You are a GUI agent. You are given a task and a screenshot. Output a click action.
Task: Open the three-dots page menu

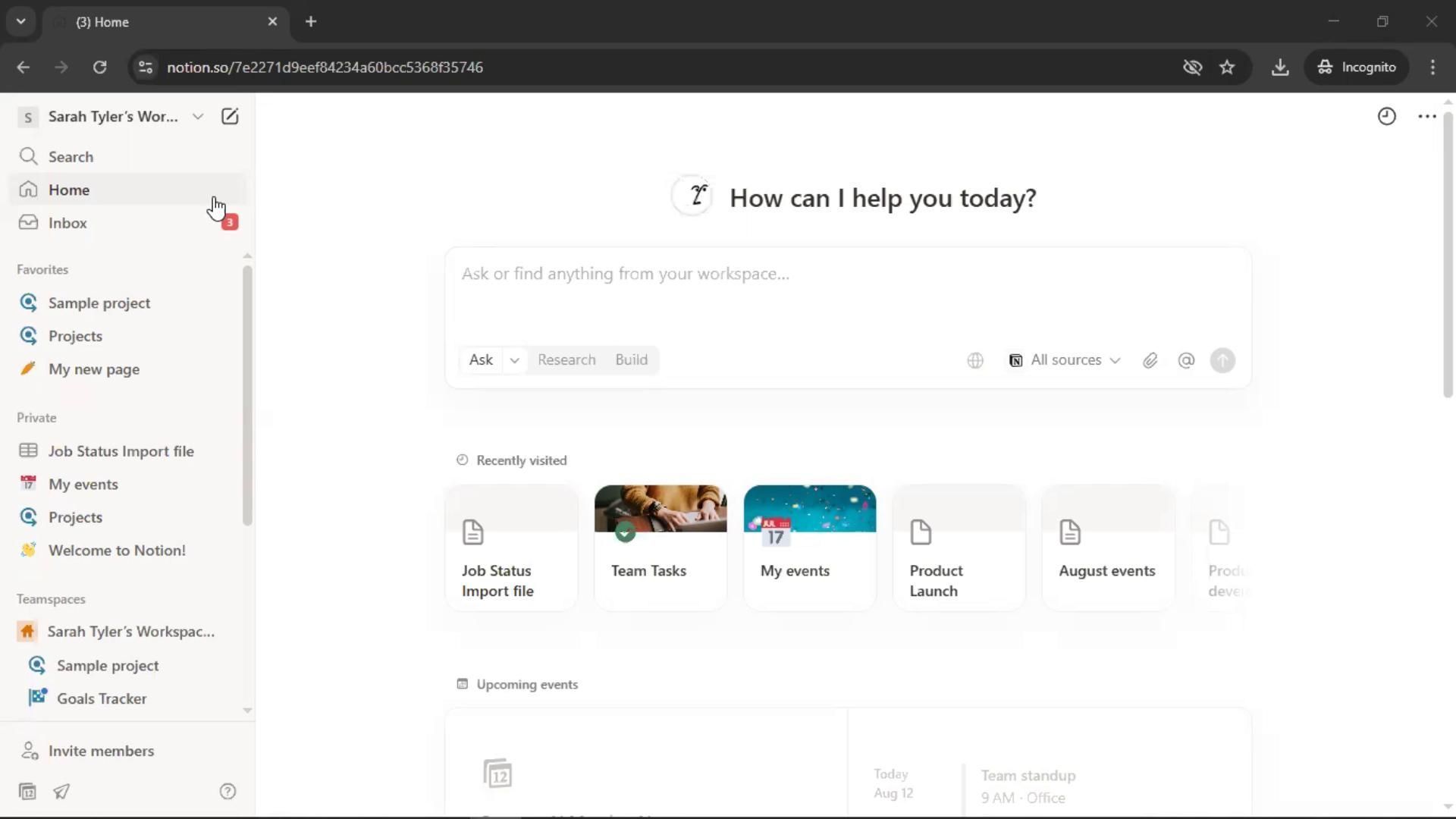[x=1426, y=116]
